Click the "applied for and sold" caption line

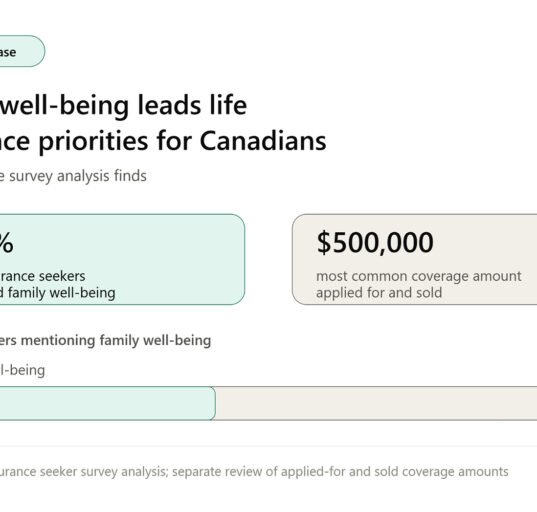tap(379, 293)
